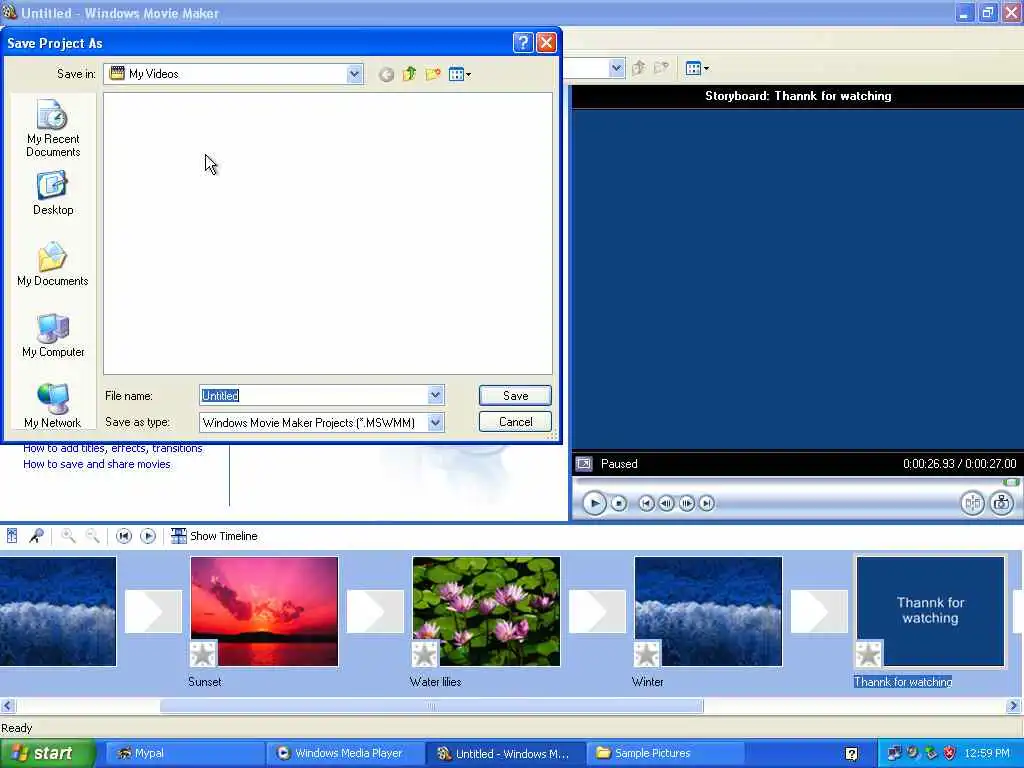
Task: Click the dialog Help question mark button
Action: (522, 42)
